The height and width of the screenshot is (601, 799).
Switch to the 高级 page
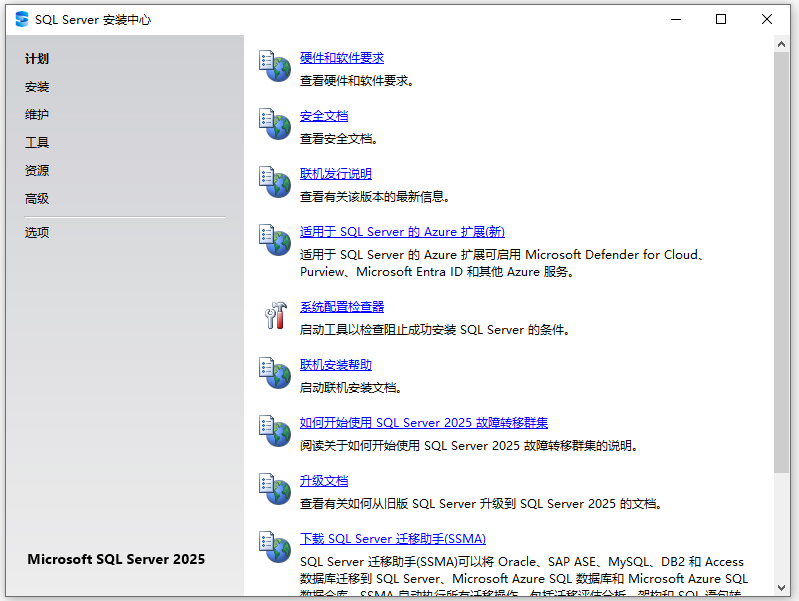37,199
